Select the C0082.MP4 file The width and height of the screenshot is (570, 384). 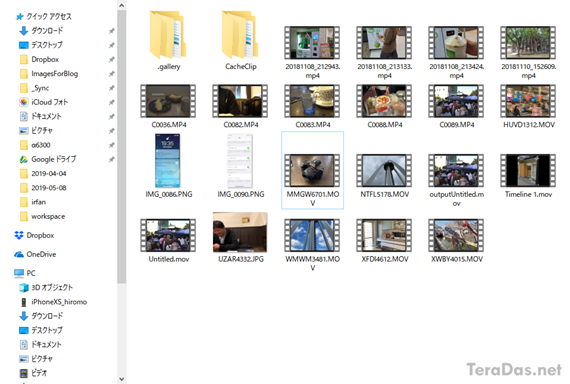pos(240,106)
